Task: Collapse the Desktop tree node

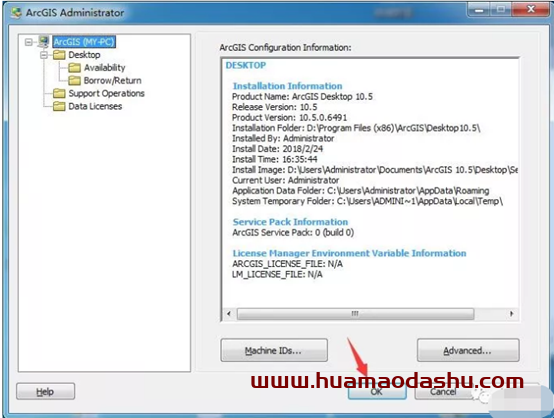Action: [44, 55]
